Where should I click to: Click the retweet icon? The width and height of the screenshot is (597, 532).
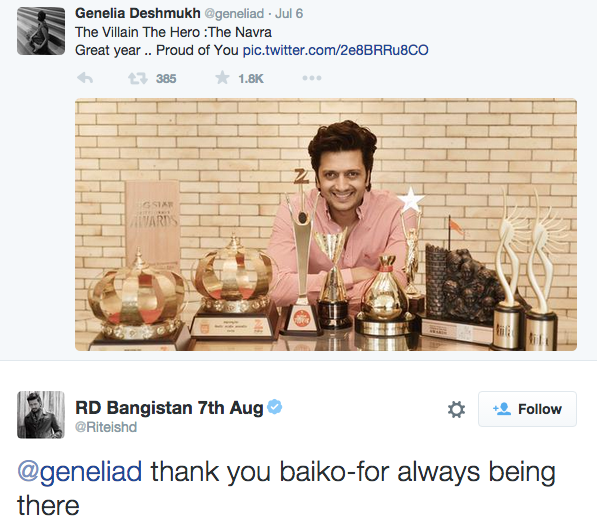[x=137, y=78]
